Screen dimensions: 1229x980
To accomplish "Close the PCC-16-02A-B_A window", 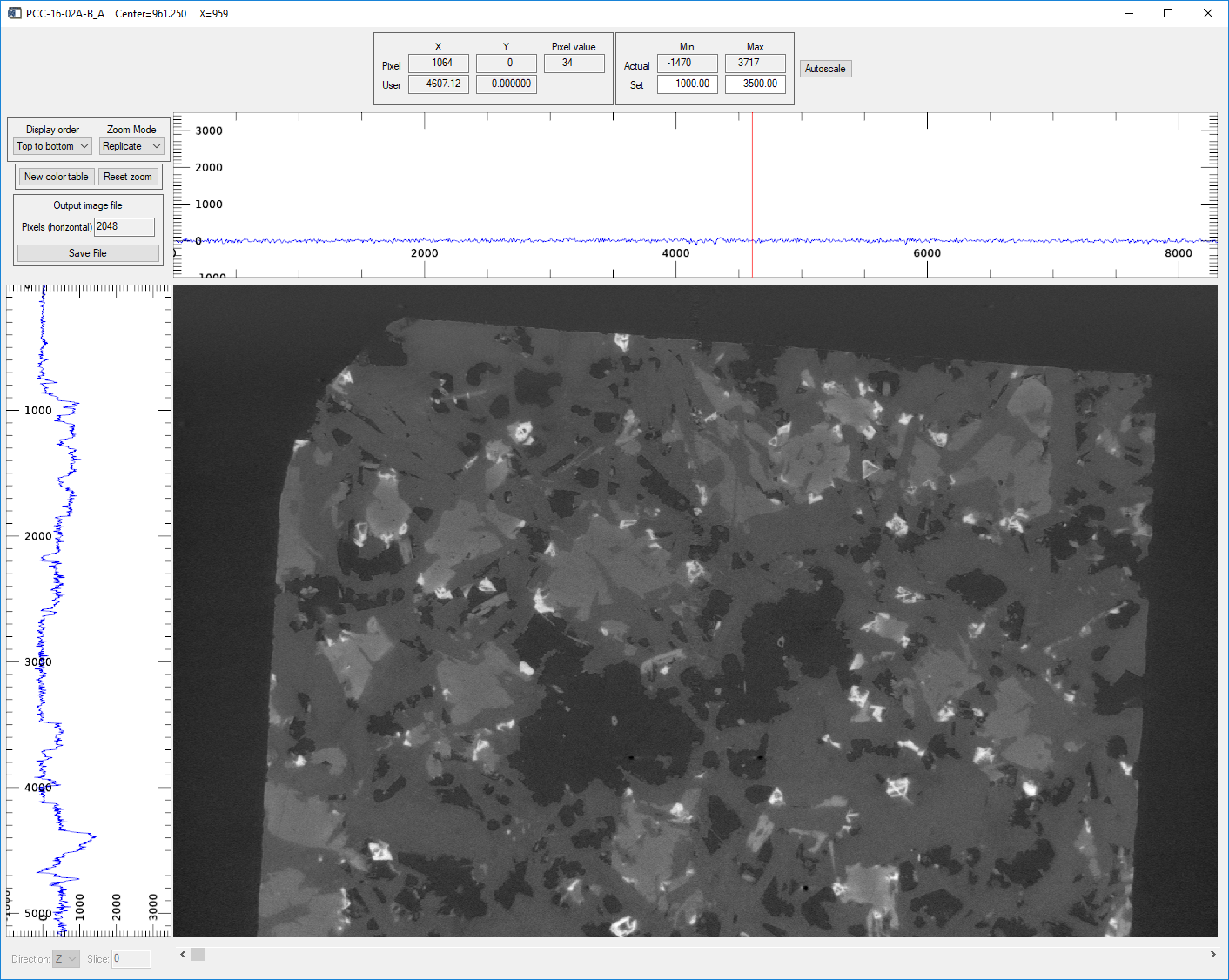I will tap(1208, 13).
